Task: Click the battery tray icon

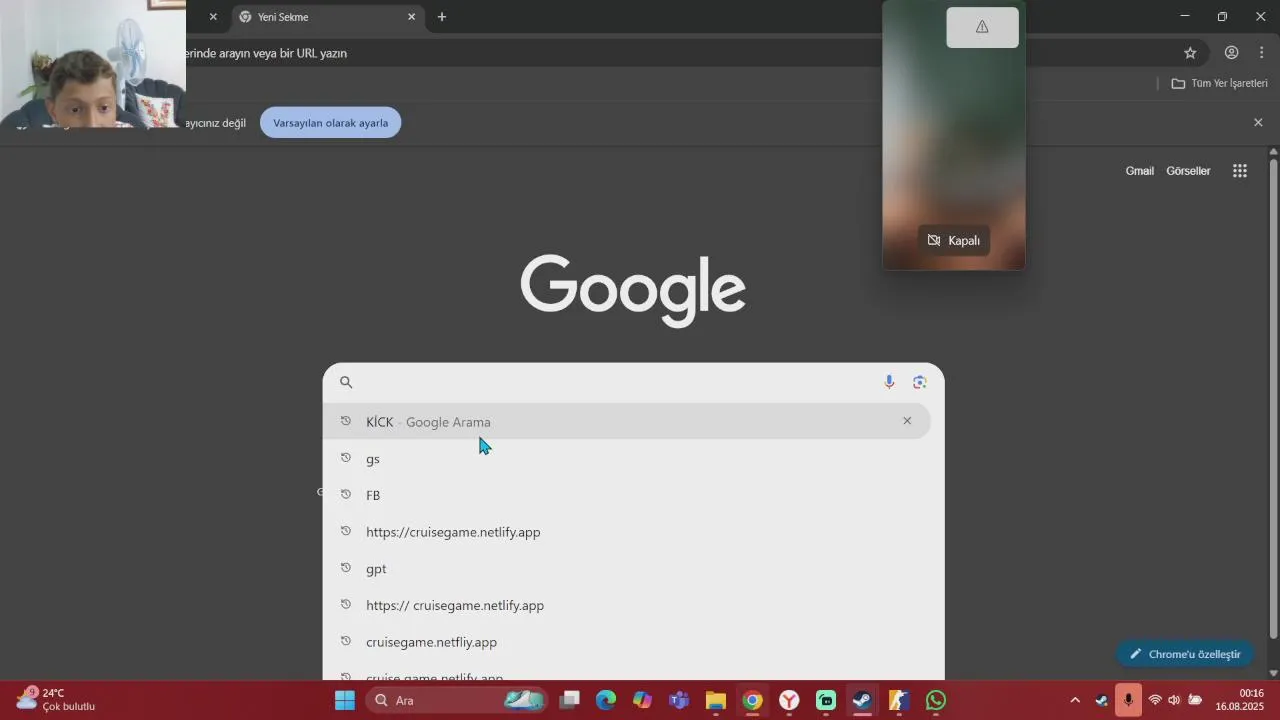Action: tap(1195, 700)
